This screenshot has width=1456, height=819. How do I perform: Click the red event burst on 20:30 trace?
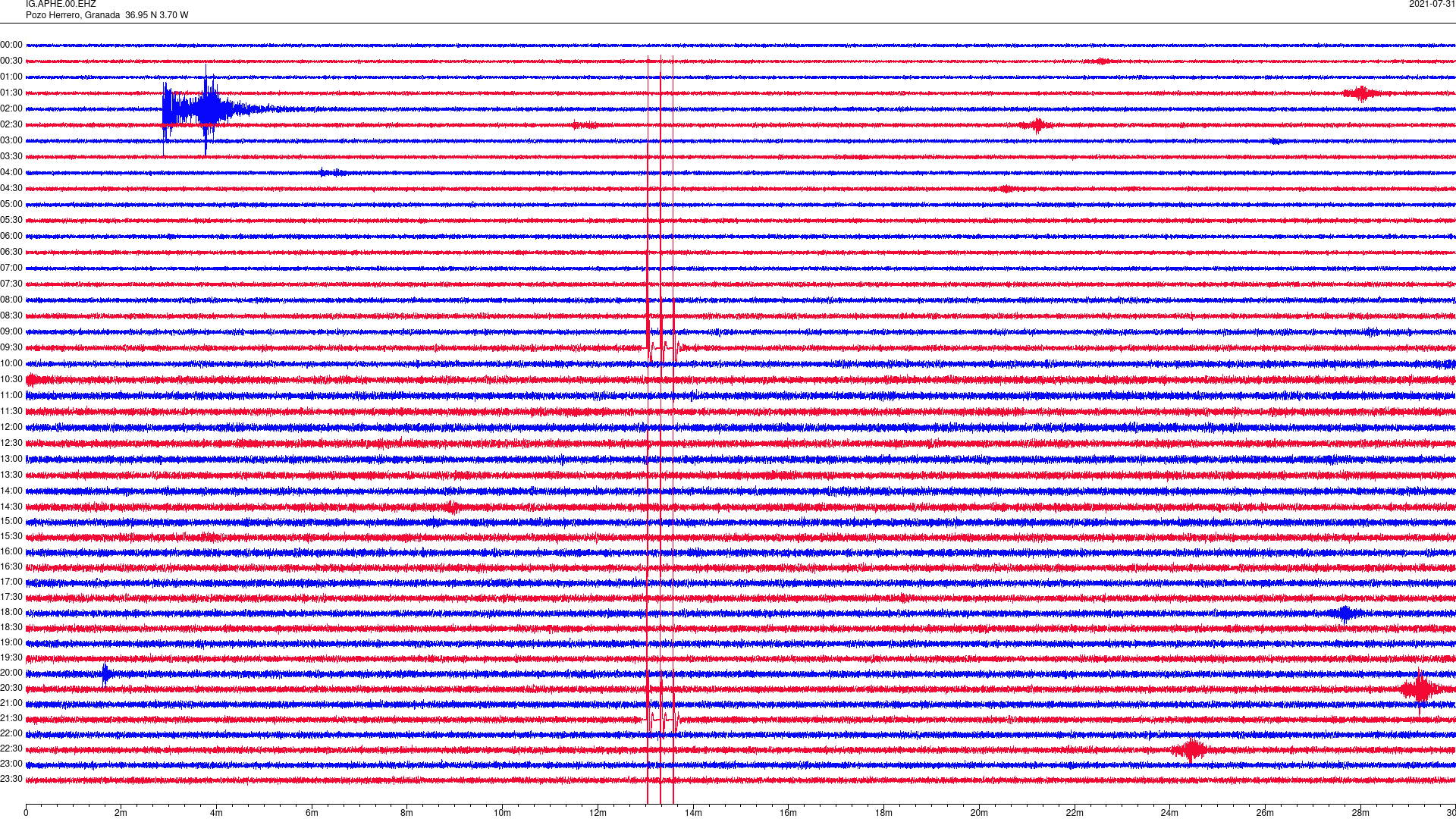pos(1420,690)
